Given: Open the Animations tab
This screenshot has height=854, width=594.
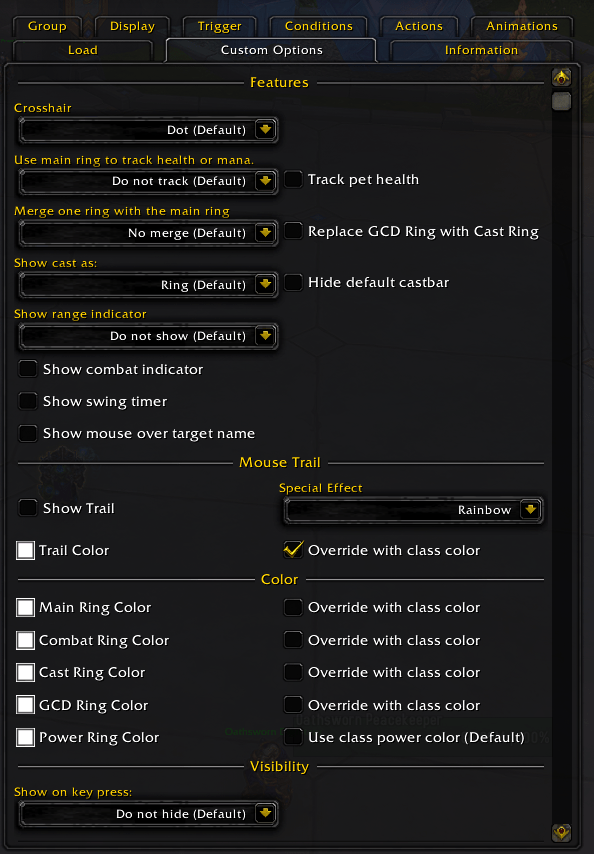Looking at the screenshot, I should tap(522, 26).
